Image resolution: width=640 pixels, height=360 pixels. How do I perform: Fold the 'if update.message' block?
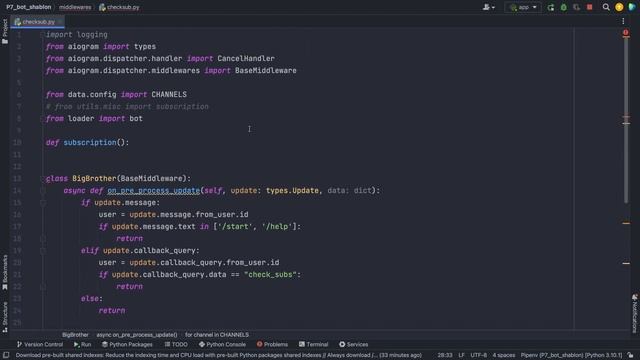click(42, 202)
